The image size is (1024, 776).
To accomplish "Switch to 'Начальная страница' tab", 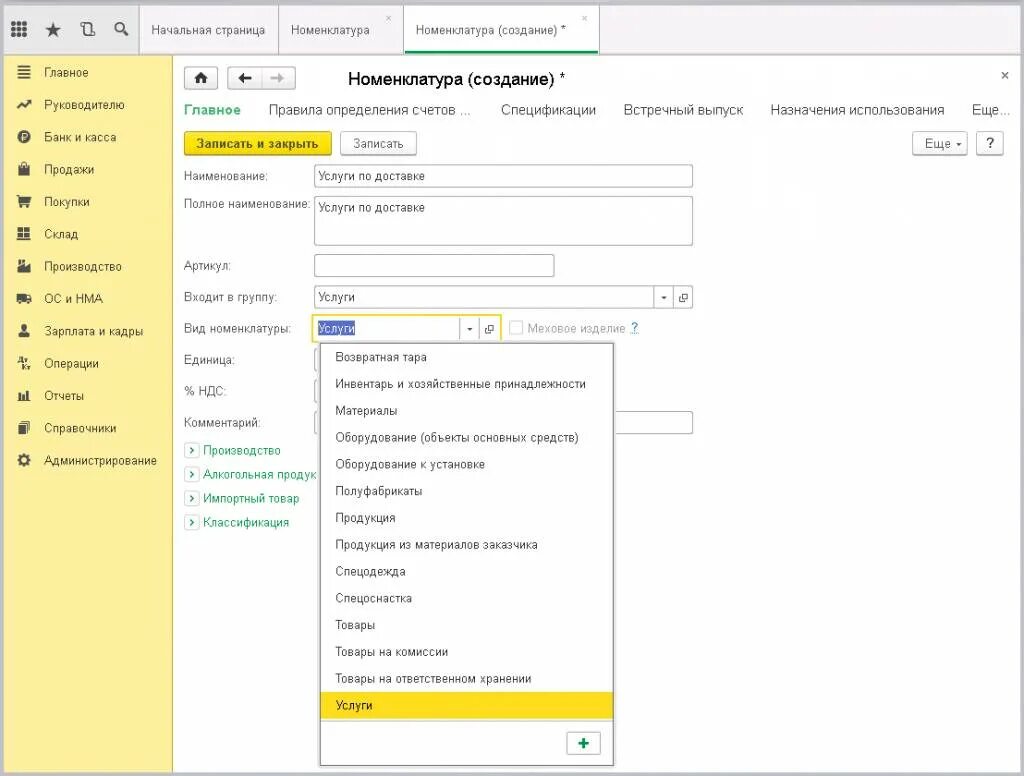I will [208, 30].
